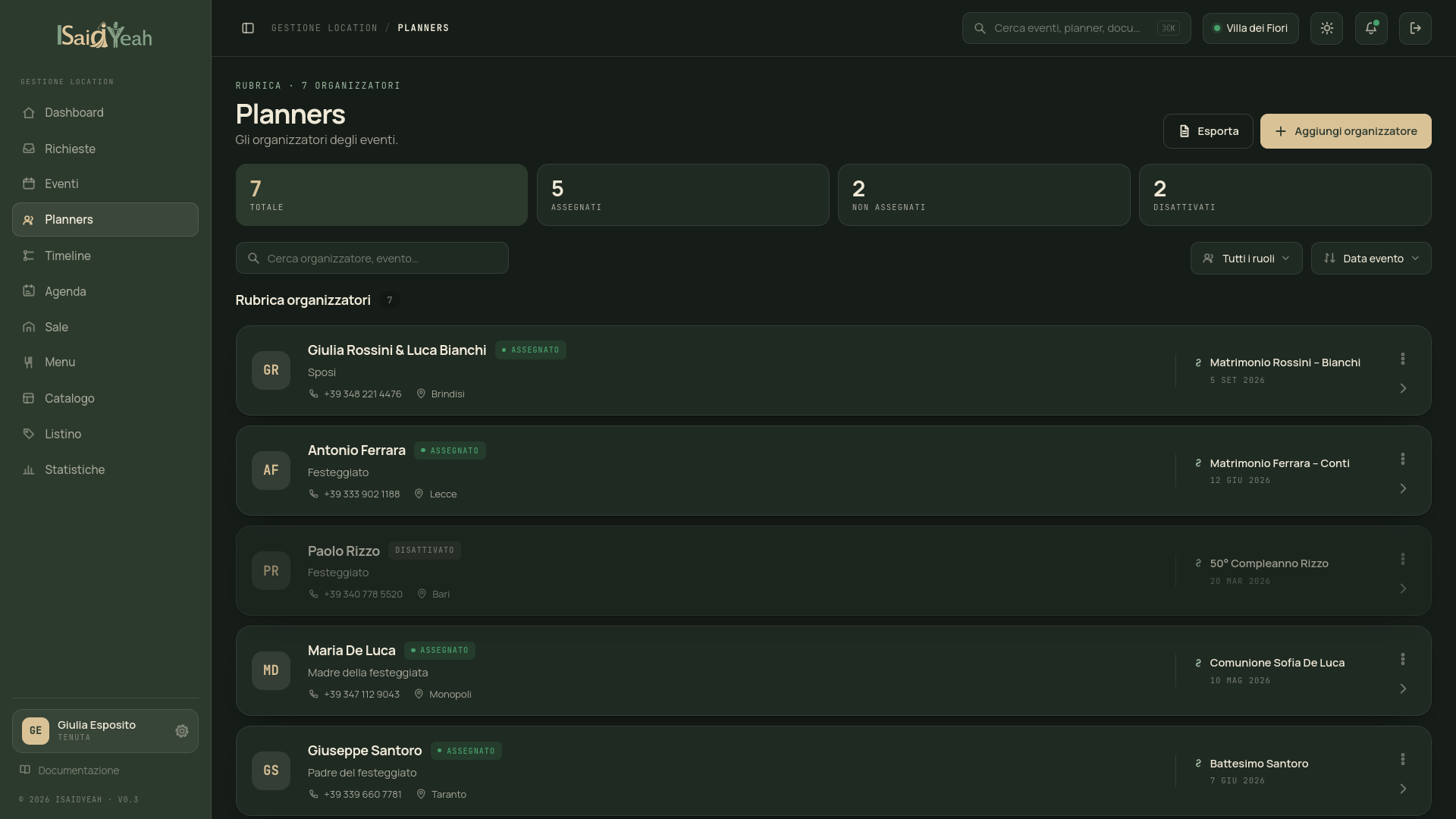Click the Esporta button
Screen dimensions: 1456x819
1208,131
